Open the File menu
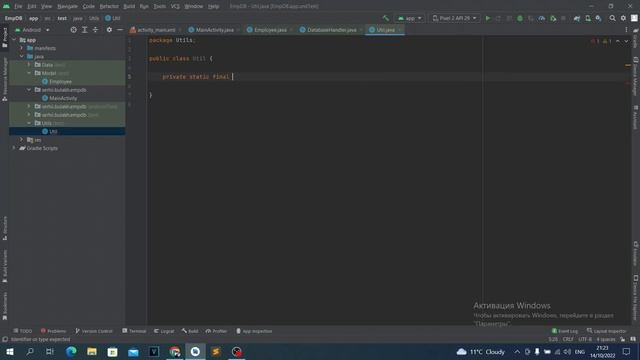This screenshot has height=360, width=640. 18,6
